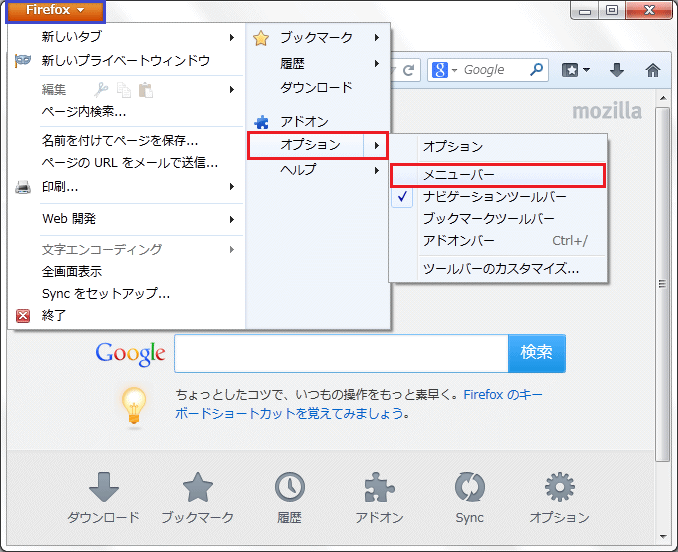Click the cut scissors icon in 編集 row
This screenshot has height=552, width=678.
click(101, 89)
